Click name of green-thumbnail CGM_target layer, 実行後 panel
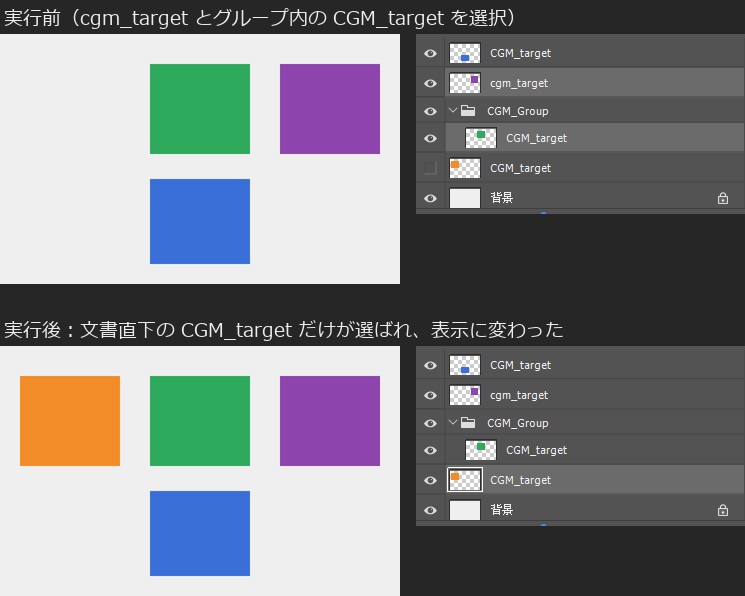The image size is (745, 596). (536, 450)
